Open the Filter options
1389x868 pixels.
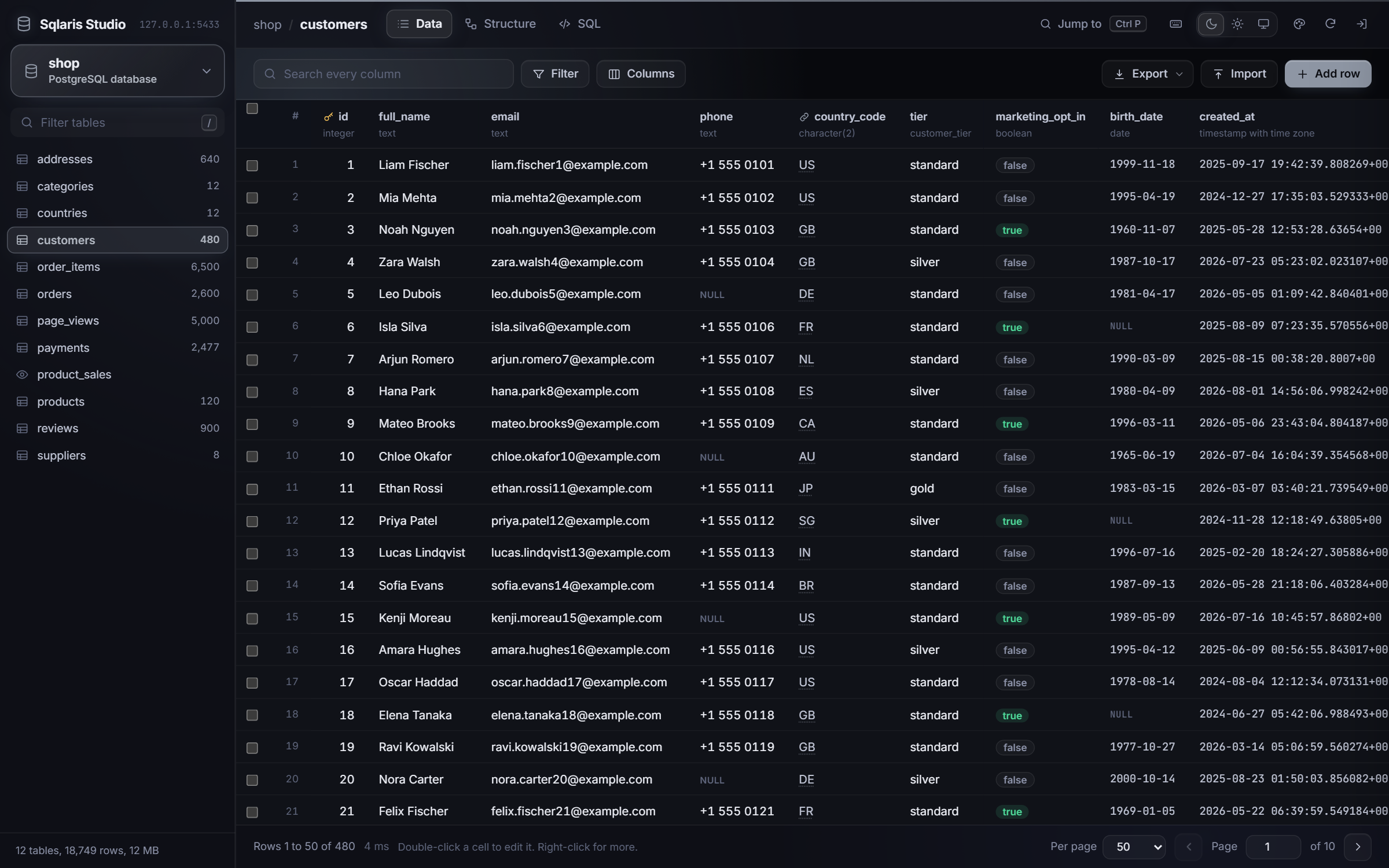coord(554,73)
